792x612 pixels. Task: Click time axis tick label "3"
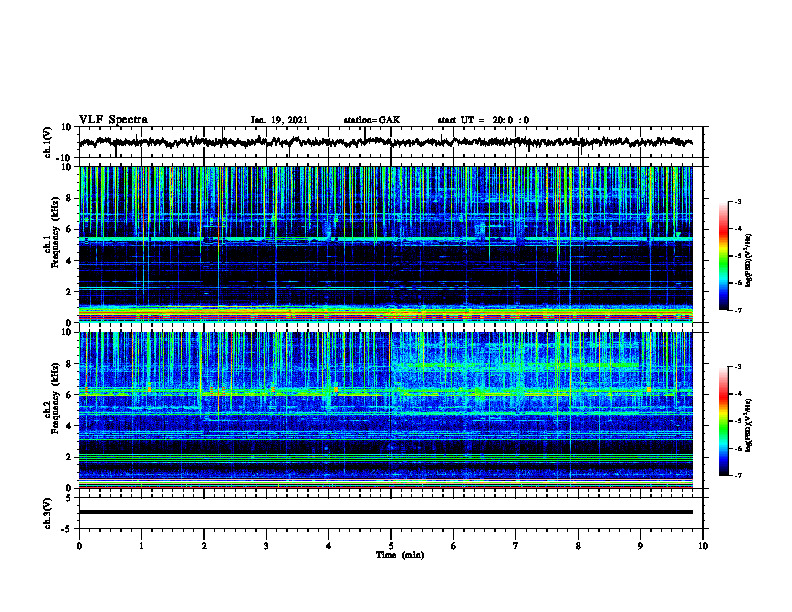tap(266, 546)
